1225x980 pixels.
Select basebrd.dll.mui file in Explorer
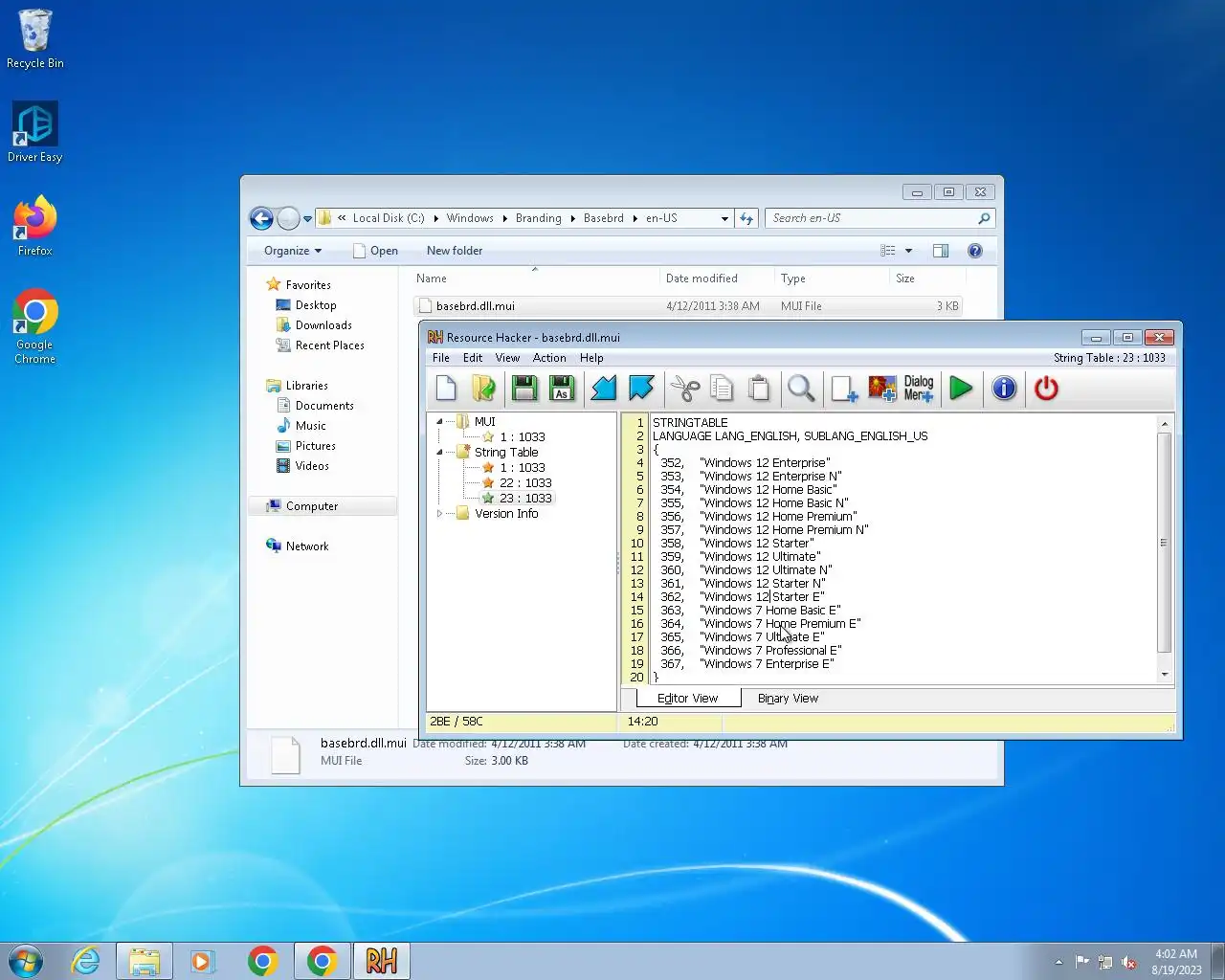(689, 306)
